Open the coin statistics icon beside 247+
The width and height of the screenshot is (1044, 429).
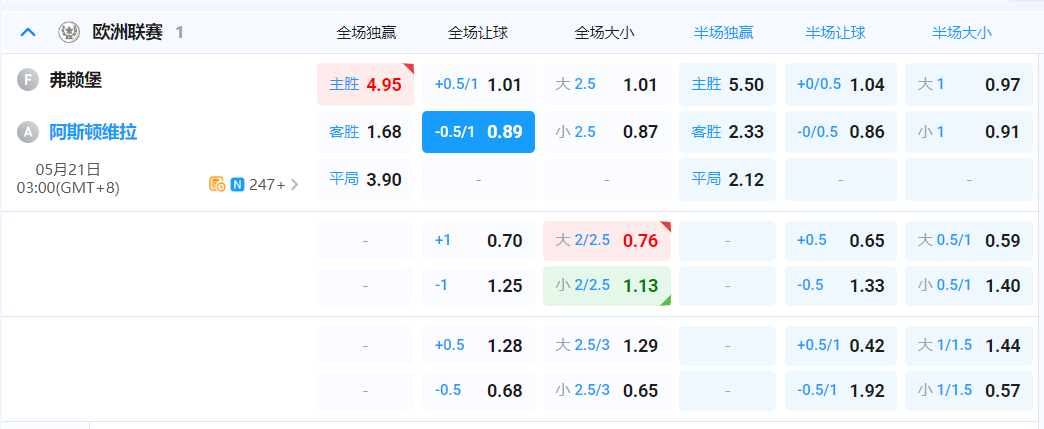(217, 185)
